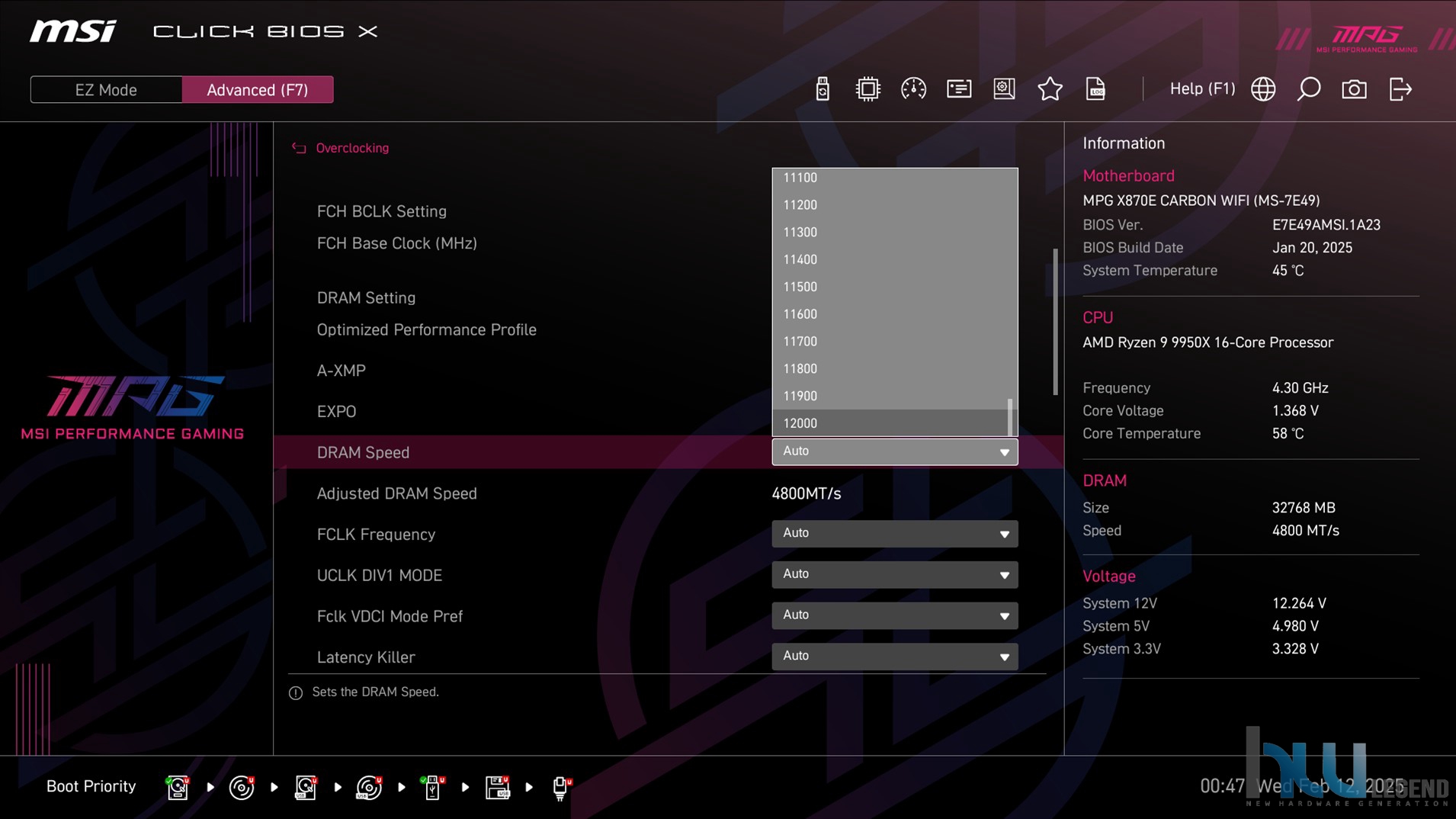Screen dimensions: 1456x819
Task: Click the System 12V voltage value
Action: tap(1299, 603)
